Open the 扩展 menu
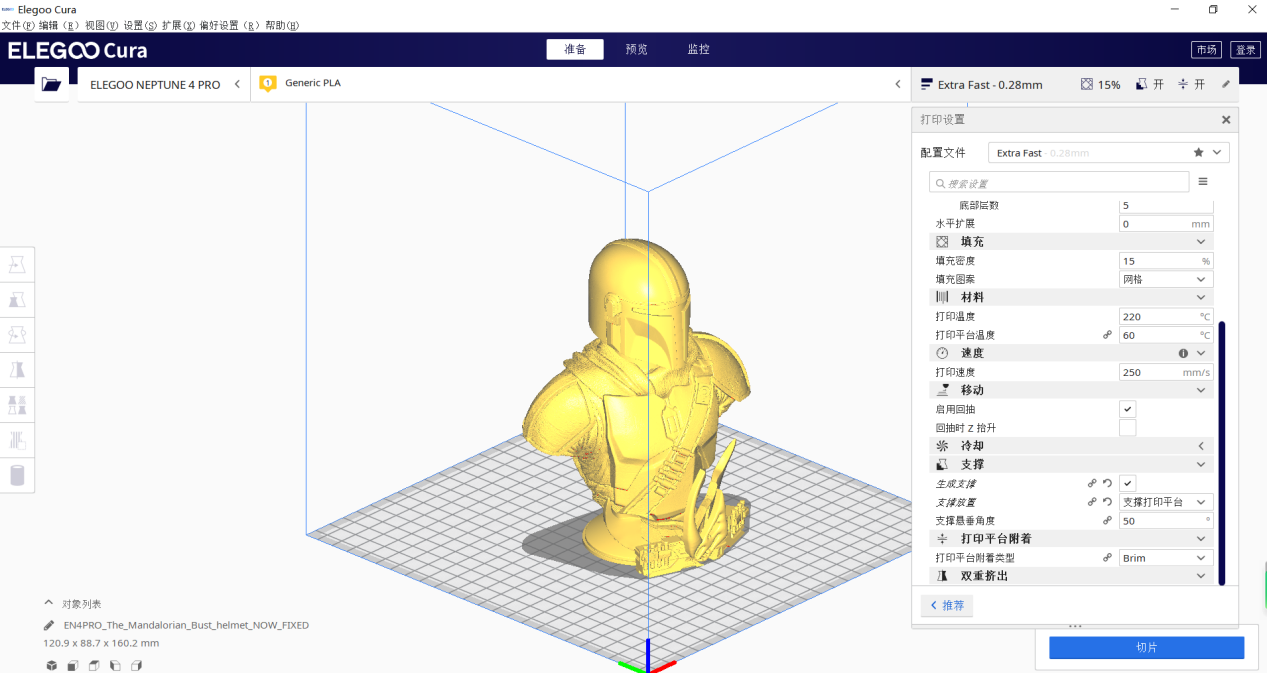Image resolution: width=1267 pixels, height=673 pixels. point(178,25)
